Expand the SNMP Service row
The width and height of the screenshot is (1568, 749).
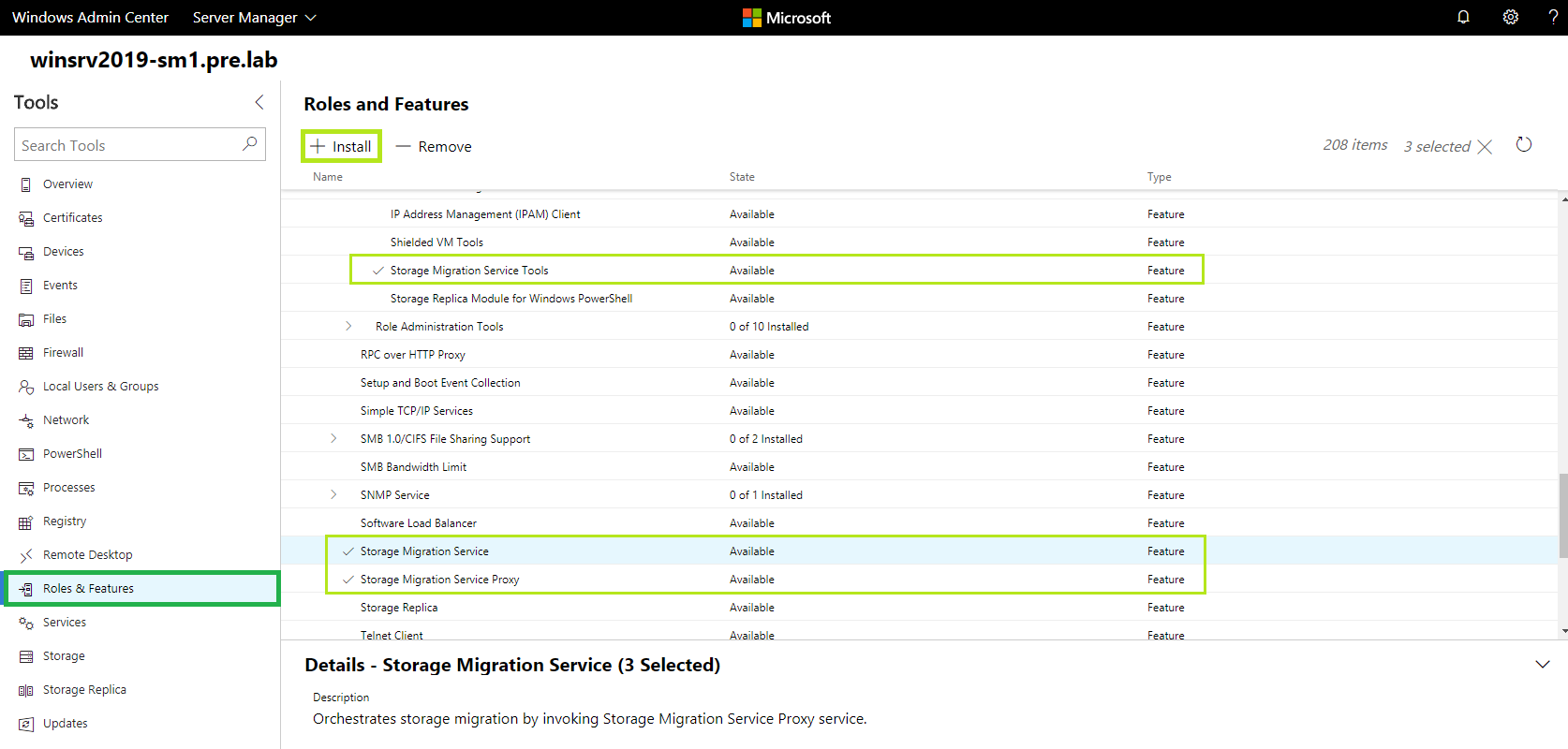click(333, 494)
